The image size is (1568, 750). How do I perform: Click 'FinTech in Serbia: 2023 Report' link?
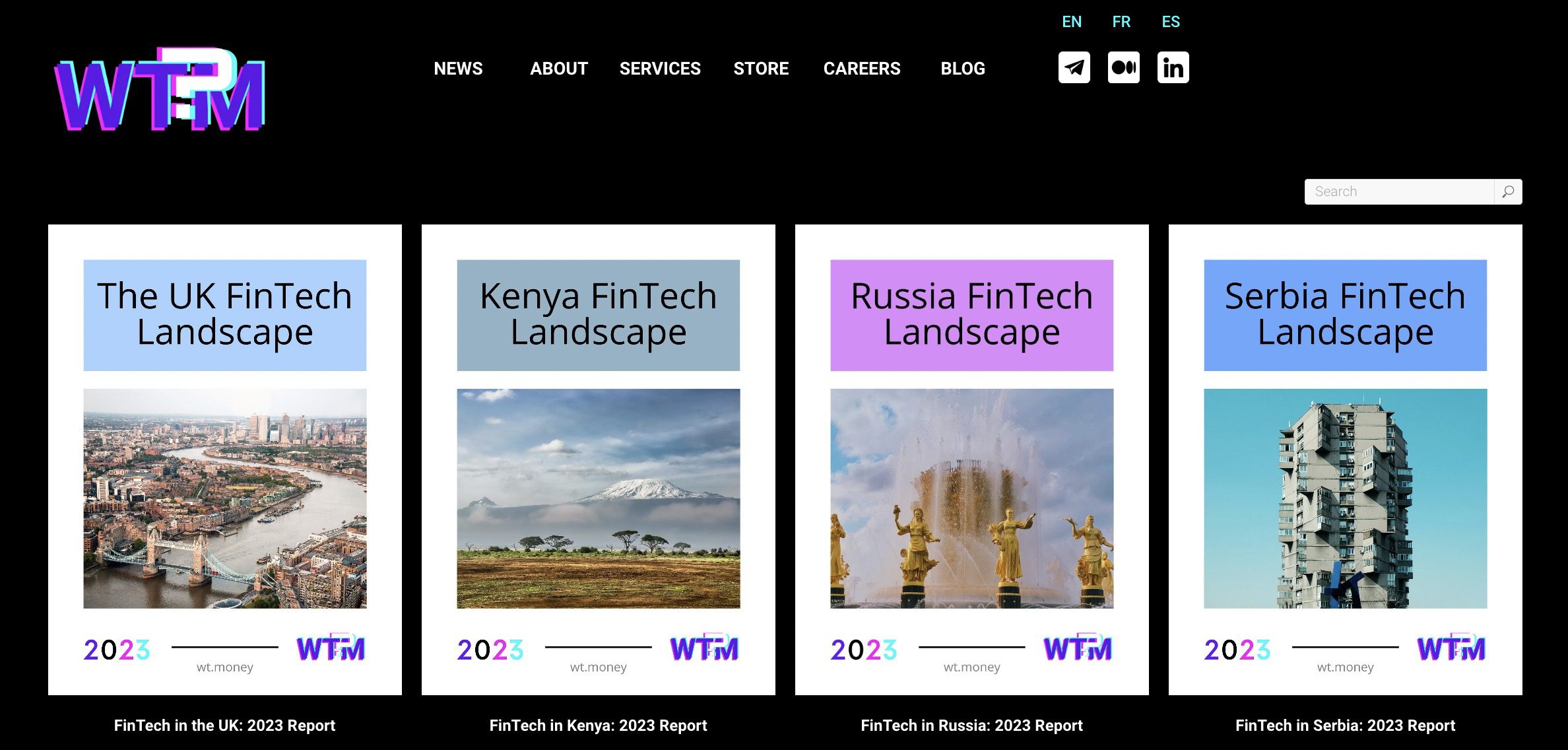(1345, 726)
